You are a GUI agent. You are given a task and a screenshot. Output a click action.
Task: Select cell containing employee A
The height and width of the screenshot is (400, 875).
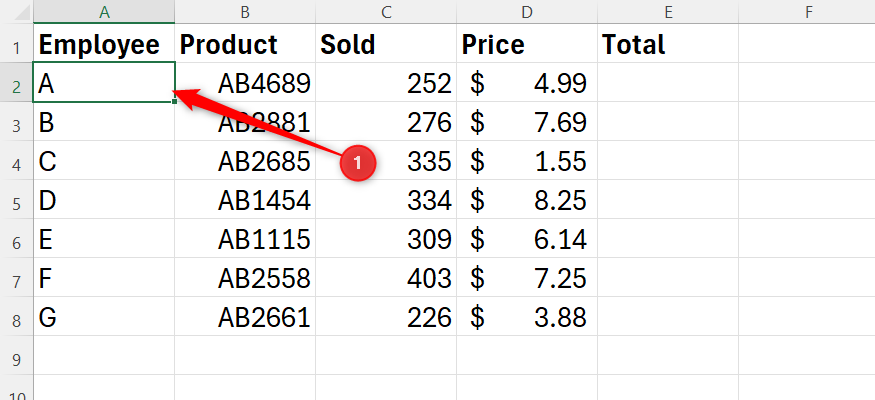pyautogui.click(x=104, y=83)
